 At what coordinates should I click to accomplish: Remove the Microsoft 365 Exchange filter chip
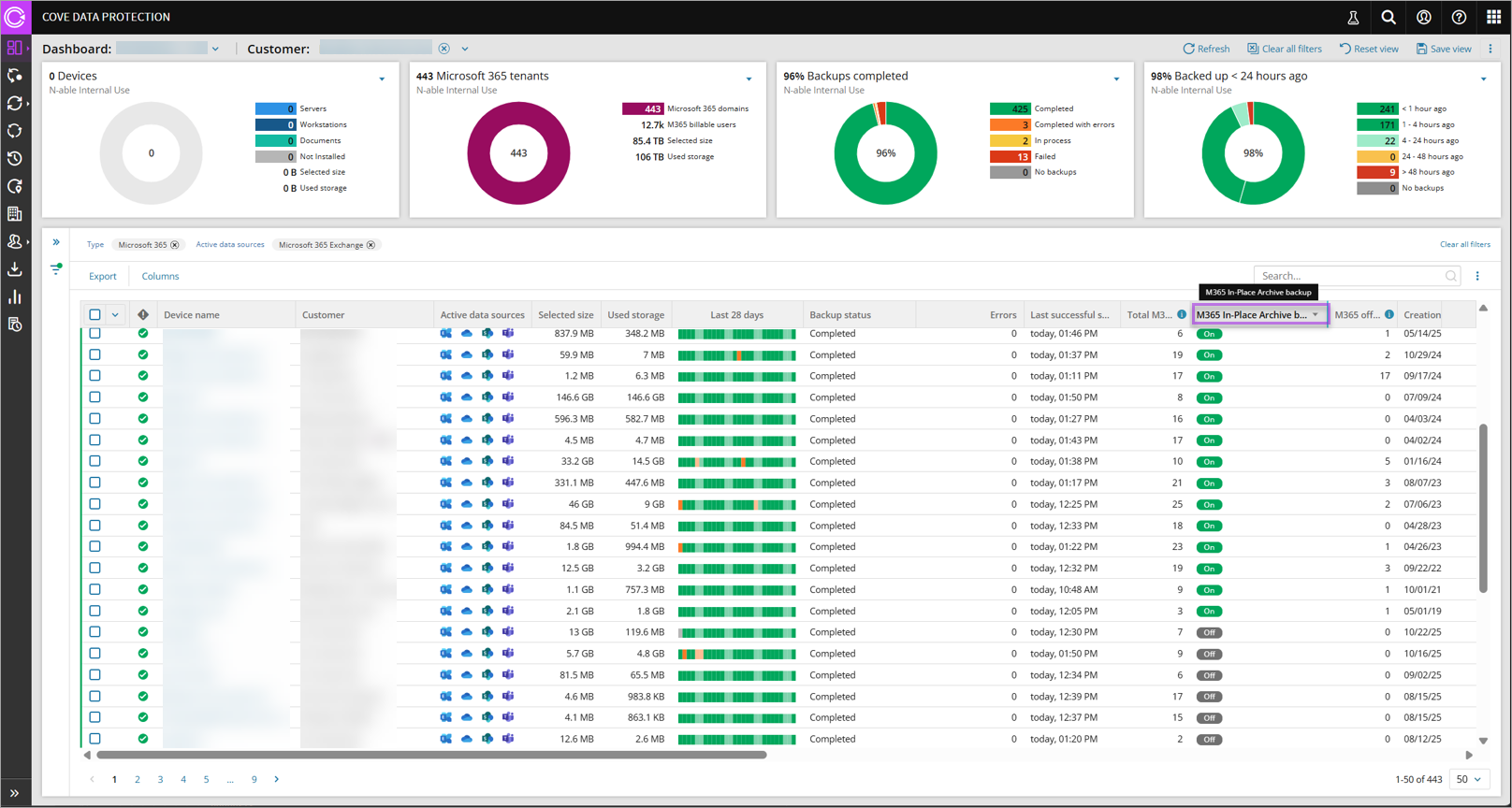(371, 245)
